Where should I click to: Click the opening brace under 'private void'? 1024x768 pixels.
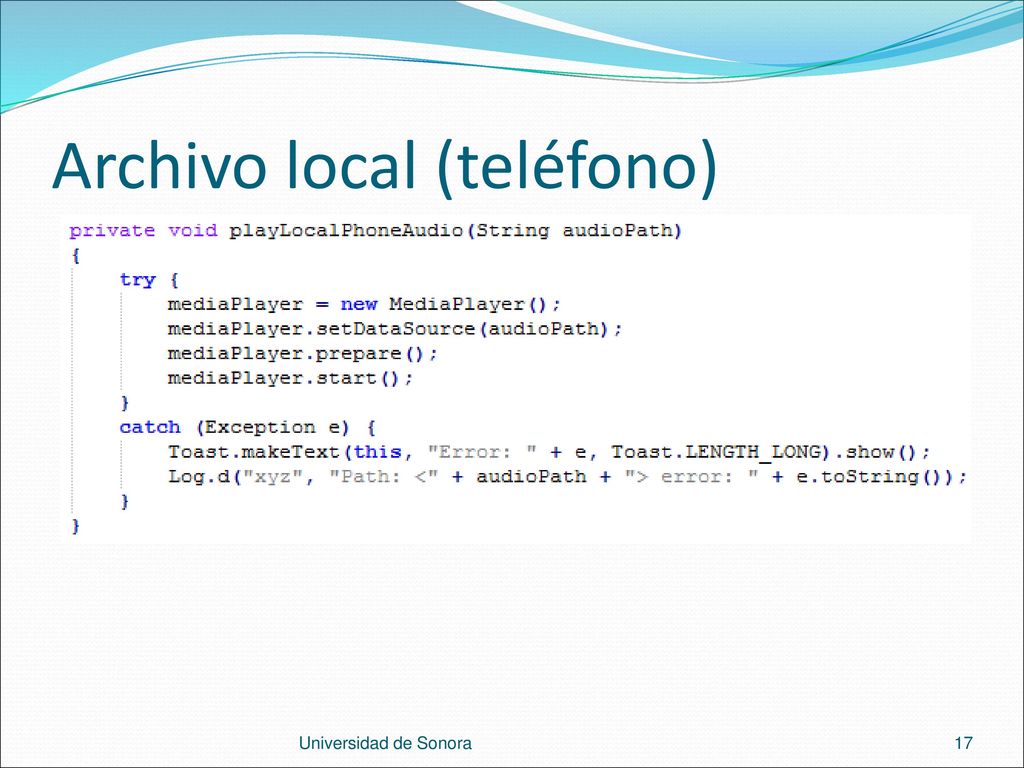[x=76, y=256]
